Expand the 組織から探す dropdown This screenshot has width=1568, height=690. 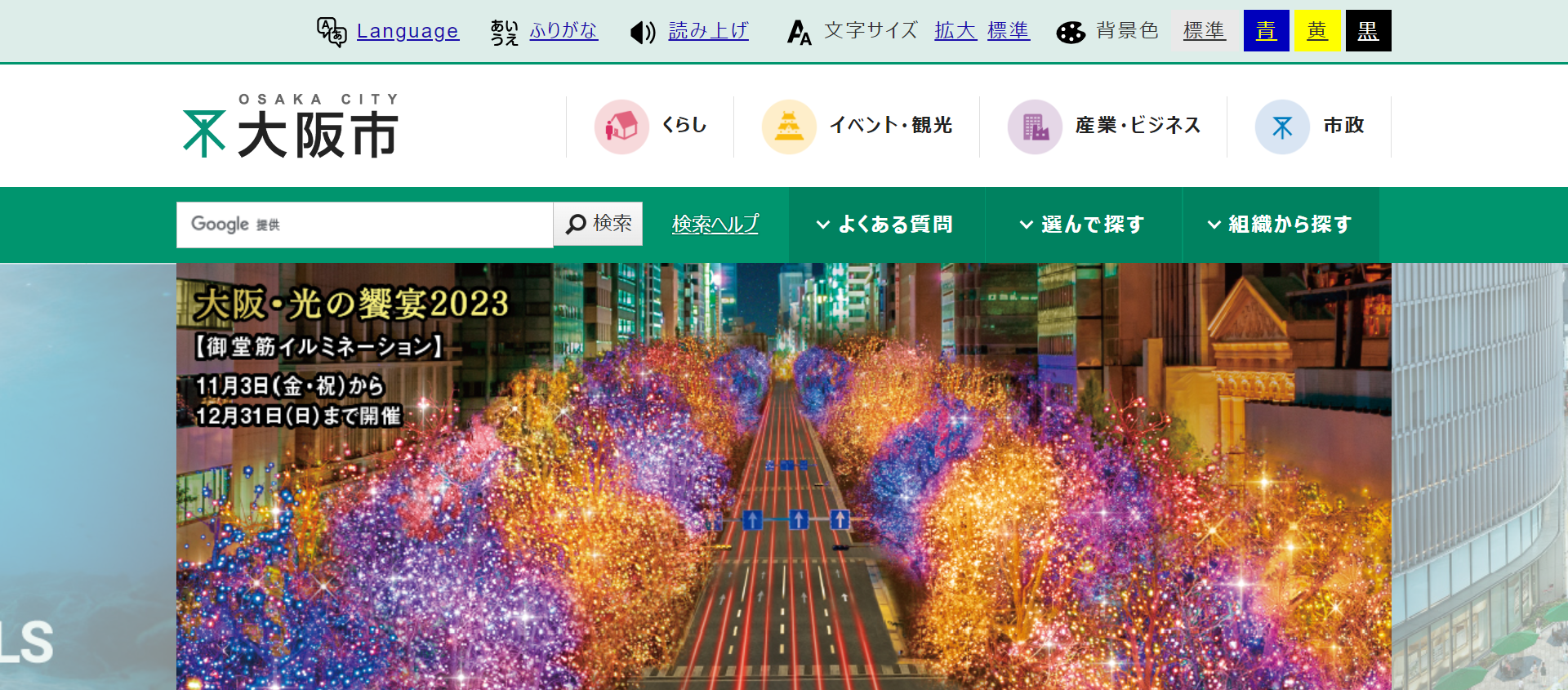(1281, 225)
